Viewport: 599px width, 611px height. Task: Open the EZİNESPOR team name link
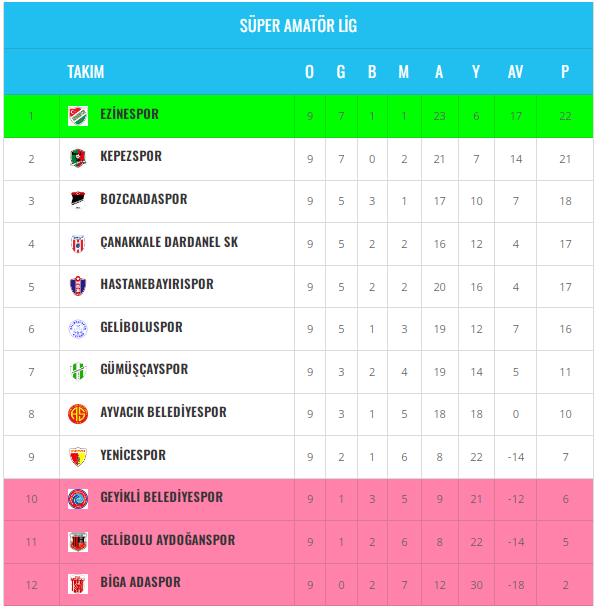[x=129, y=114]
